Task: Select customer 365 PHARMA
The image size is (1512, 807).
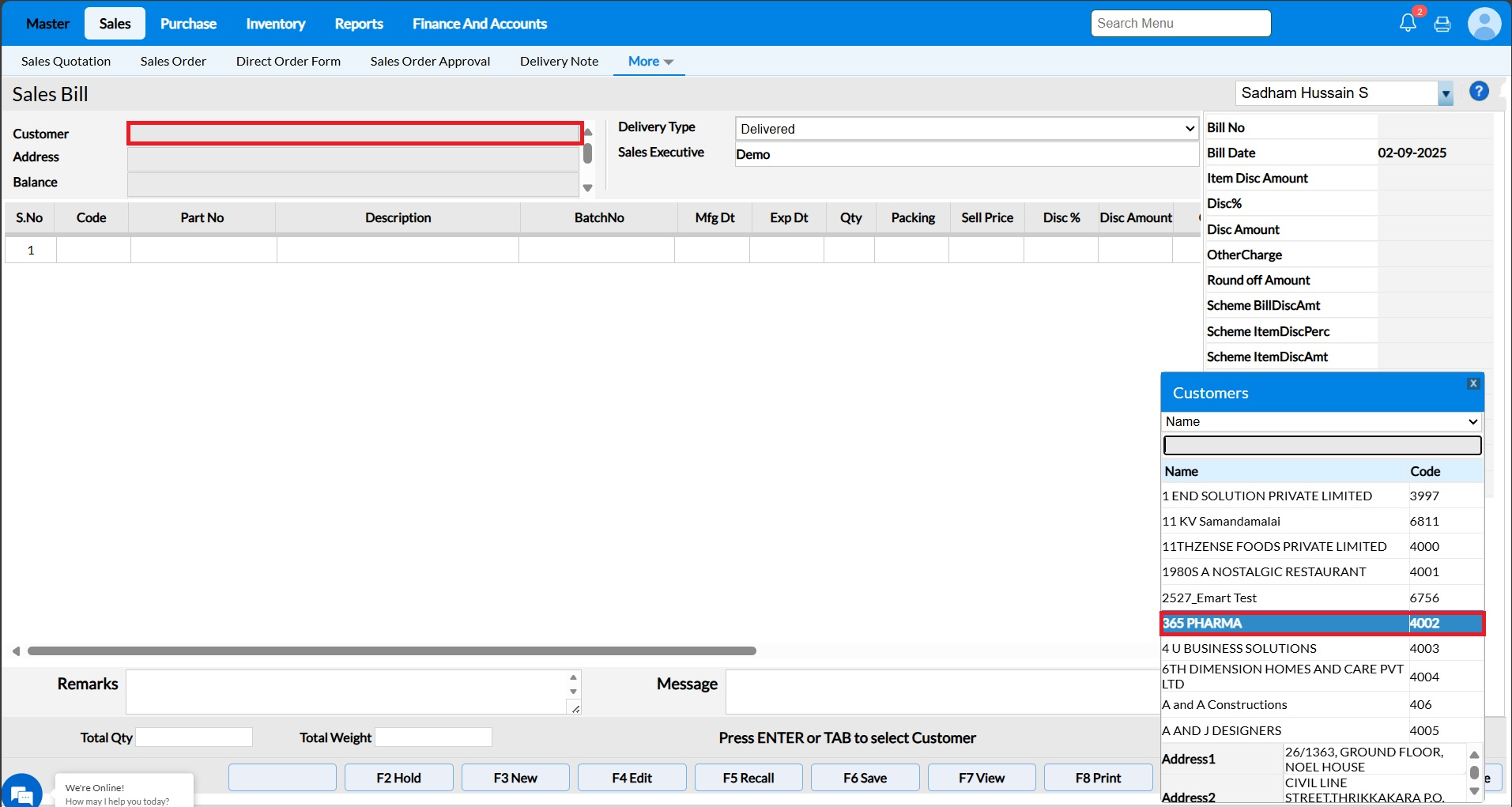Action: pyautogui.click(x=1322, y=624)
